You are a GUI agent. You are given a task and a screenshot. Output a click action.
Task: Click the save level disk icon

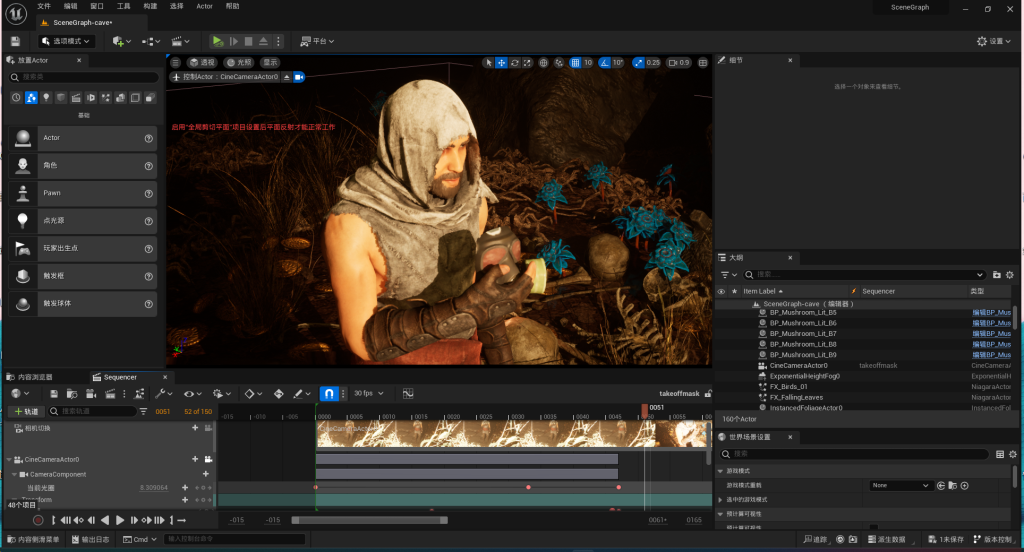[x=15, y=41]
